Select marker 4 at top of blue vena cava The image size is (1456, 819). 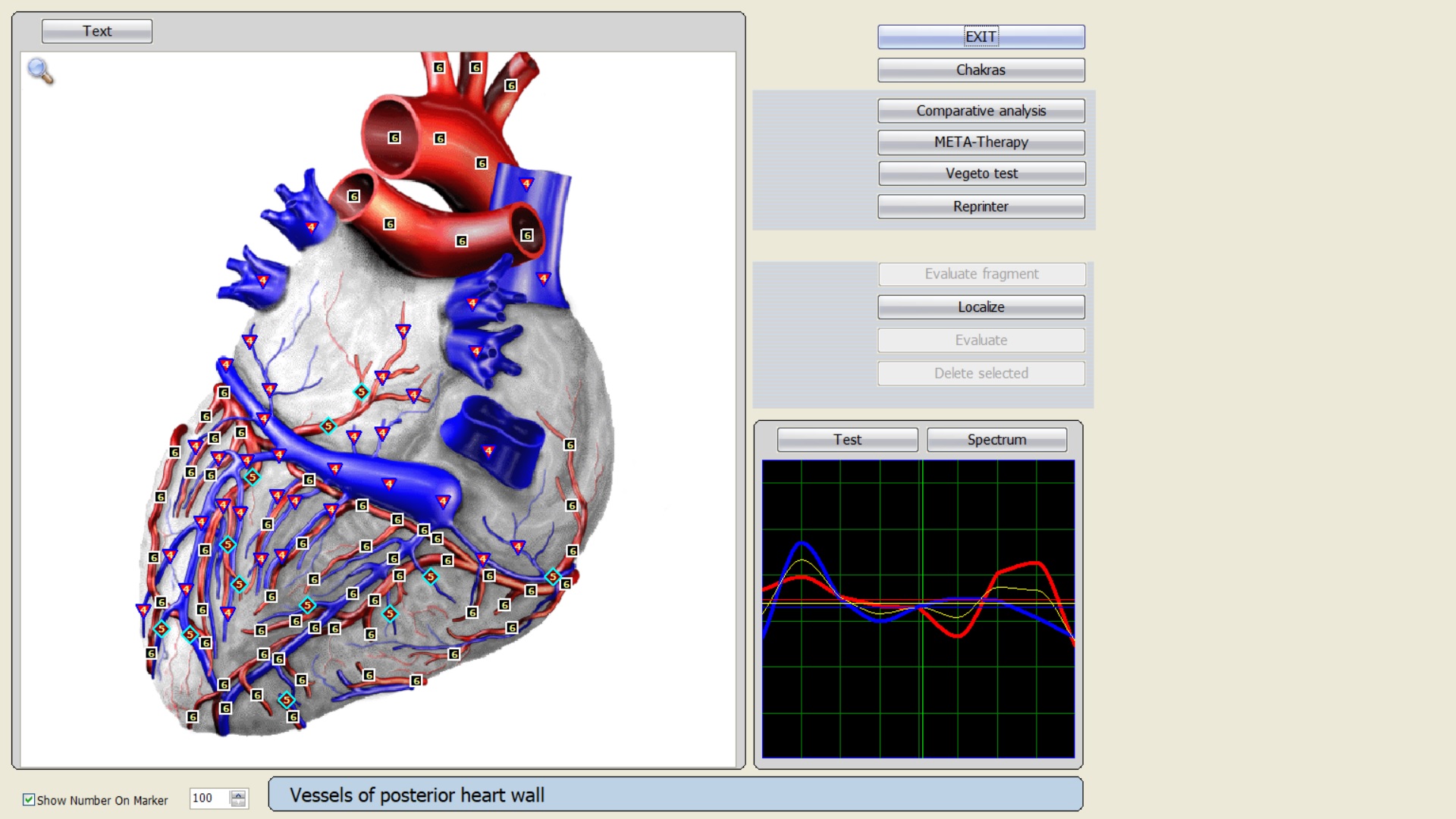(x=526, y=184)
